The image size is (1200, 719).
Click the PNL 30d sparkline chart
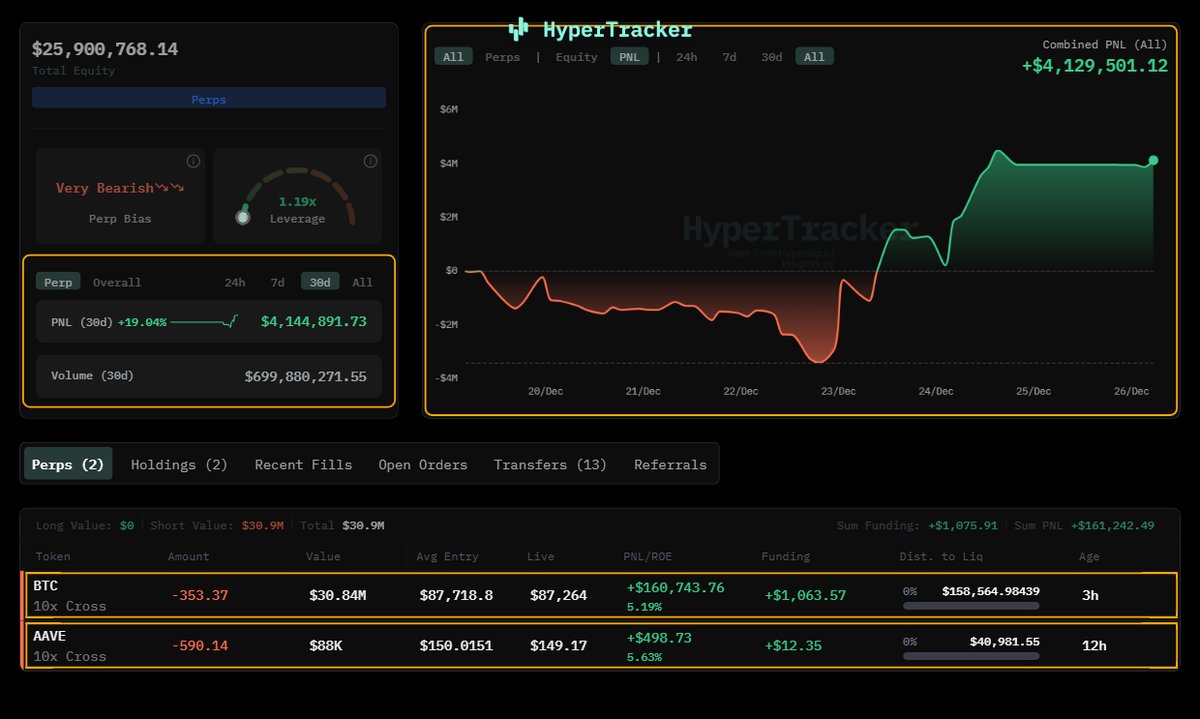[x=204, y=322]
